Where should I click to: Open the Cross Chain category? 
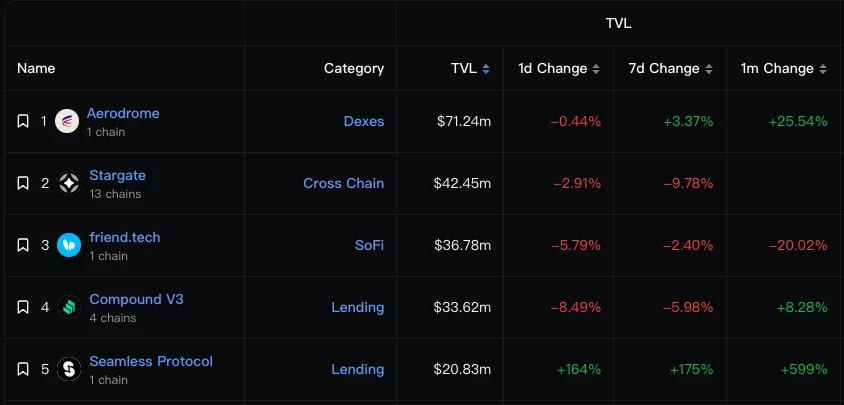tap(344, 183)
